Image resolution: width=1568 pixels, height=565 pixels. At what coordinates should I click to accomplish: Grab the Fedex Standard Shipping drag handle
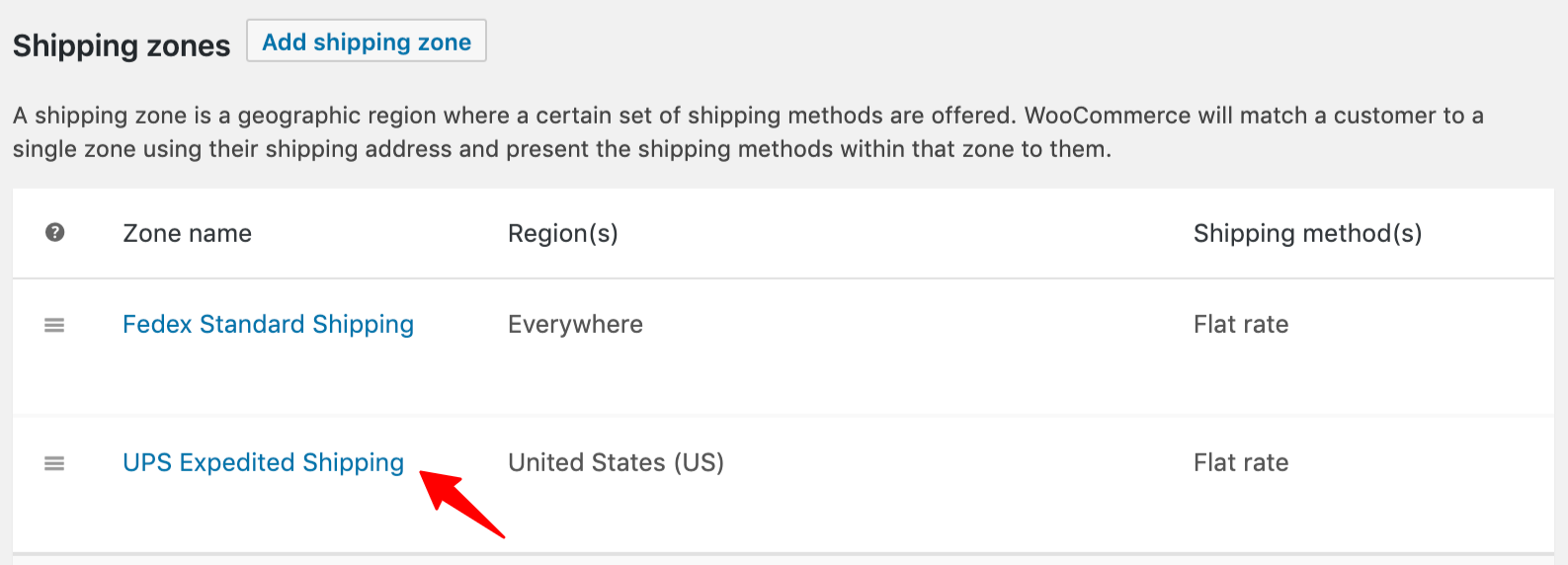point(54,325)
